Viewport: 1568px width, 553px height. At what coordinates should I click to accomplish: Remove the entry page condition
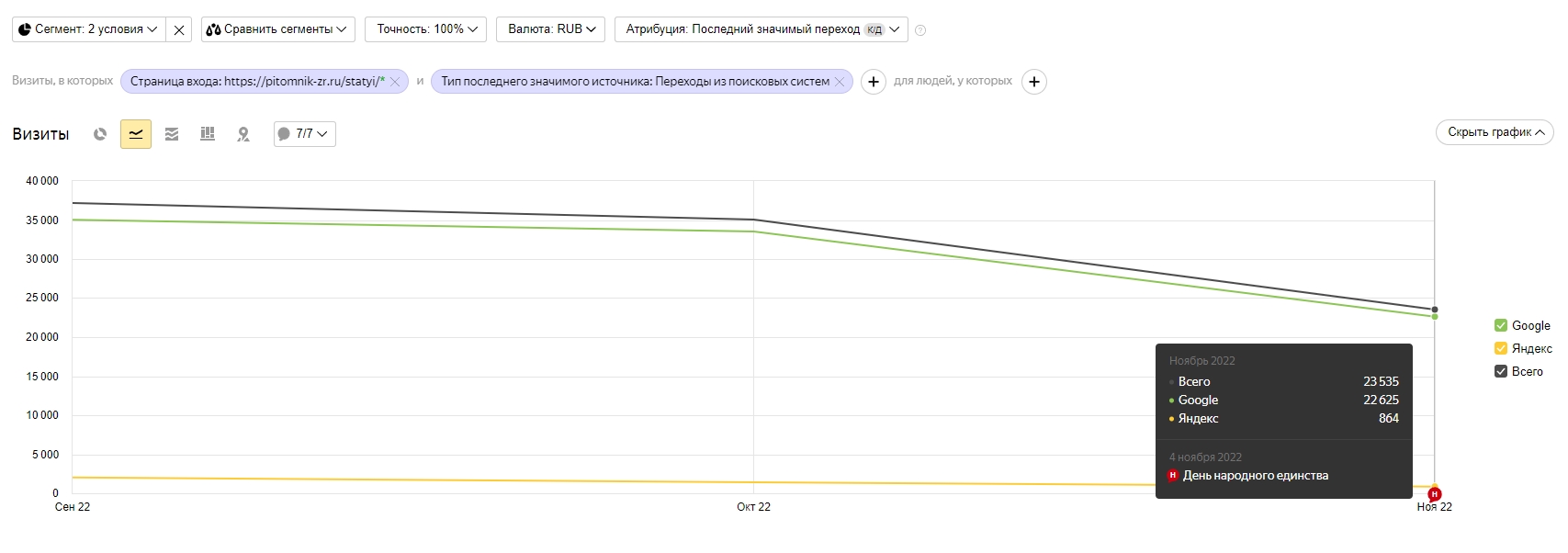click(x=395, y=82)
